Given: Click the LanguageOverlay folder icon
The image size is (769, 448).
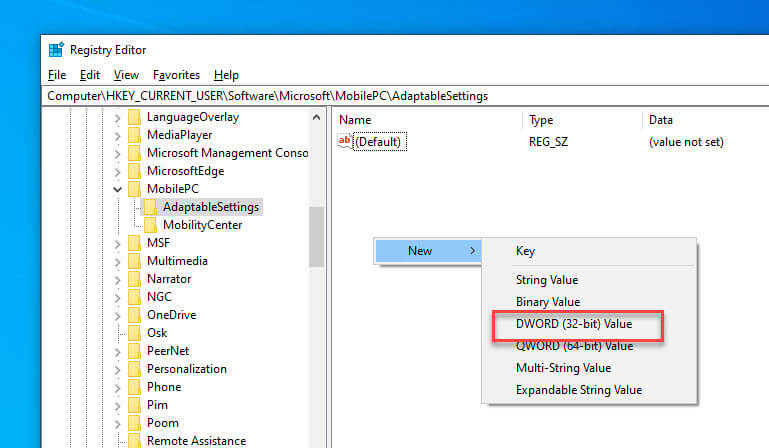Looking at the screenshot, I should (134, 117).
